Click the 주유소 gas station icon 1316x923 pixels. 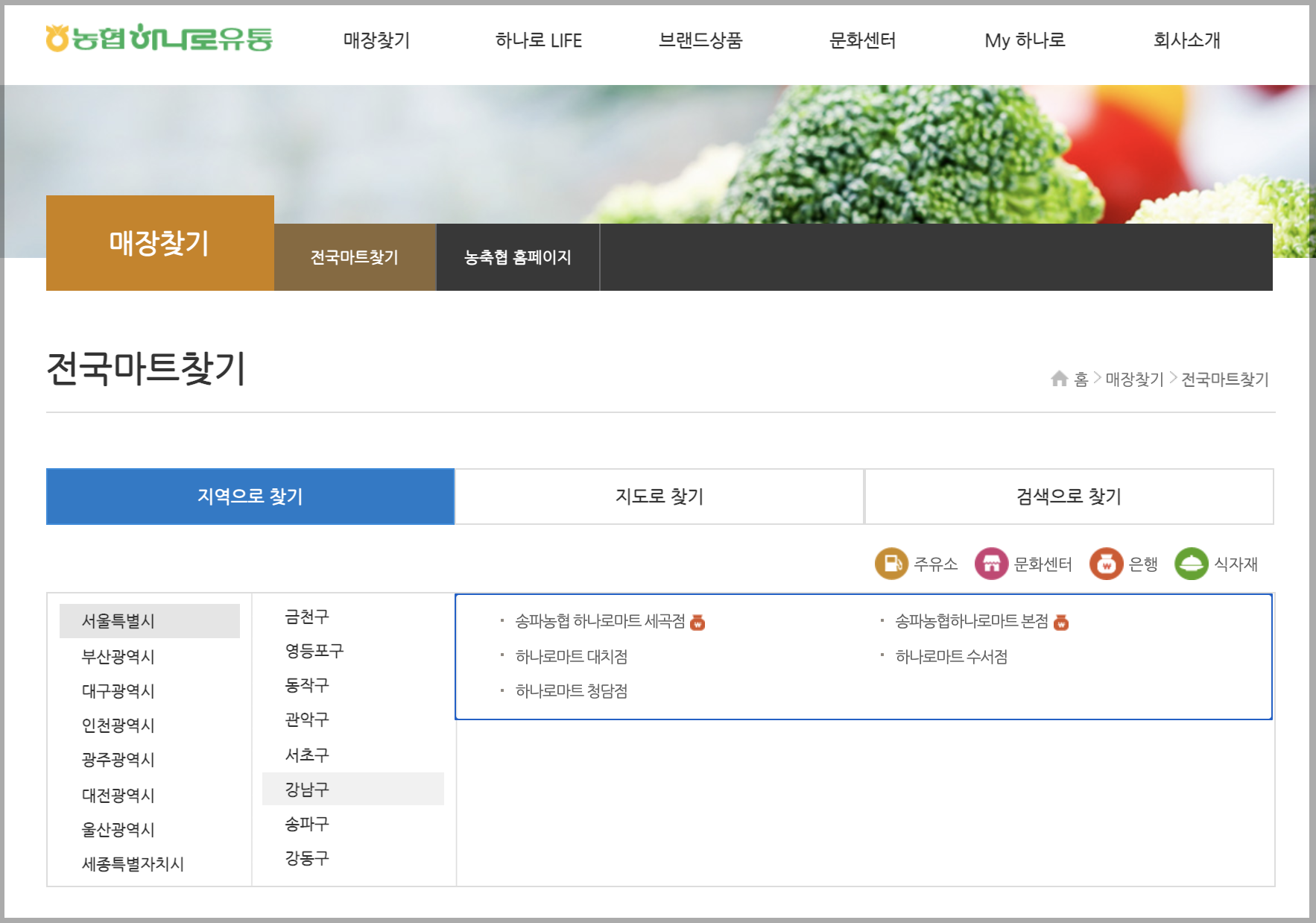point(891,564)
